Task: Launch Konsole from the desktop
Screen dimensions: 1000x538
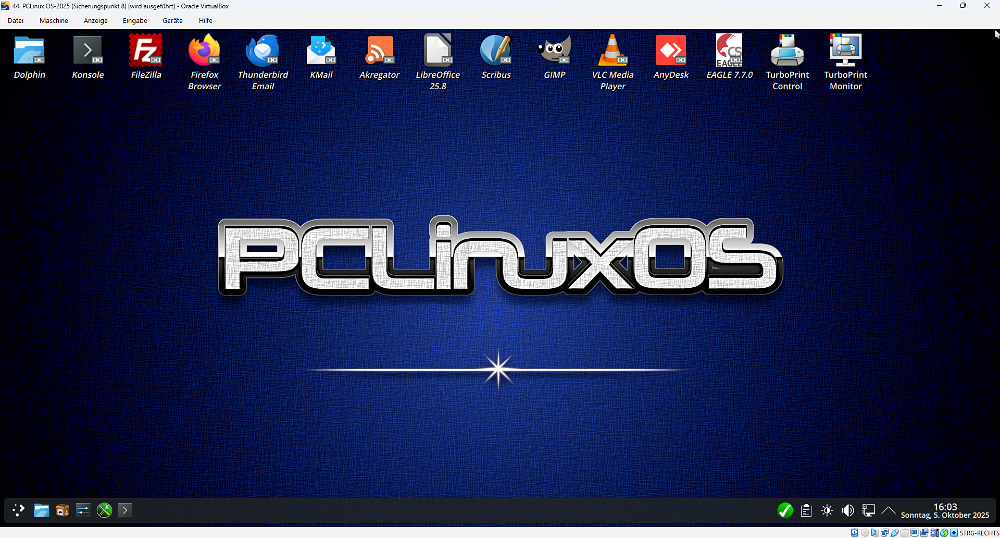Action: point(88,50)
